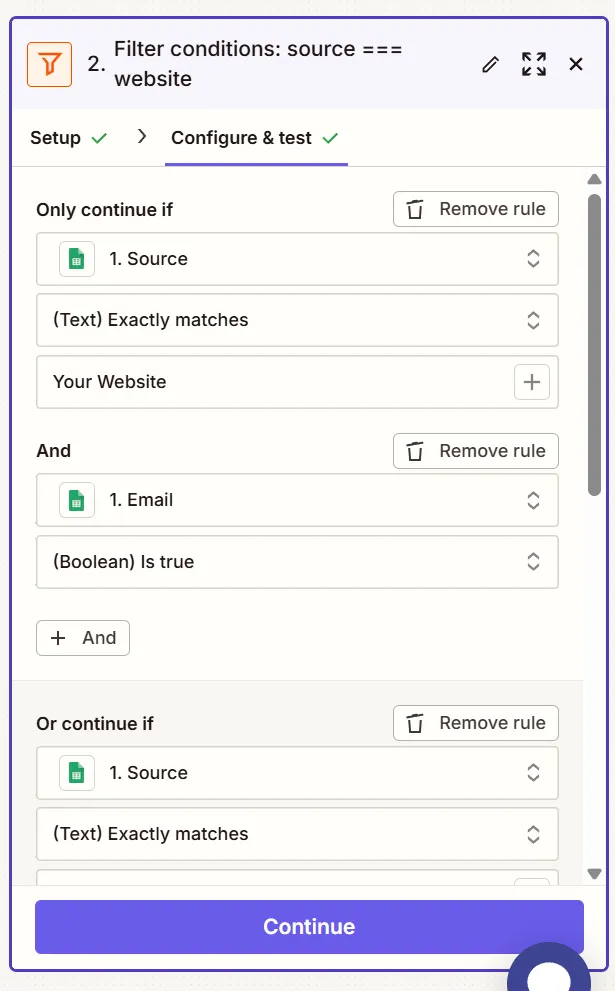
Task: Close the filter conditions panel
Action: (x=576, y=65)
